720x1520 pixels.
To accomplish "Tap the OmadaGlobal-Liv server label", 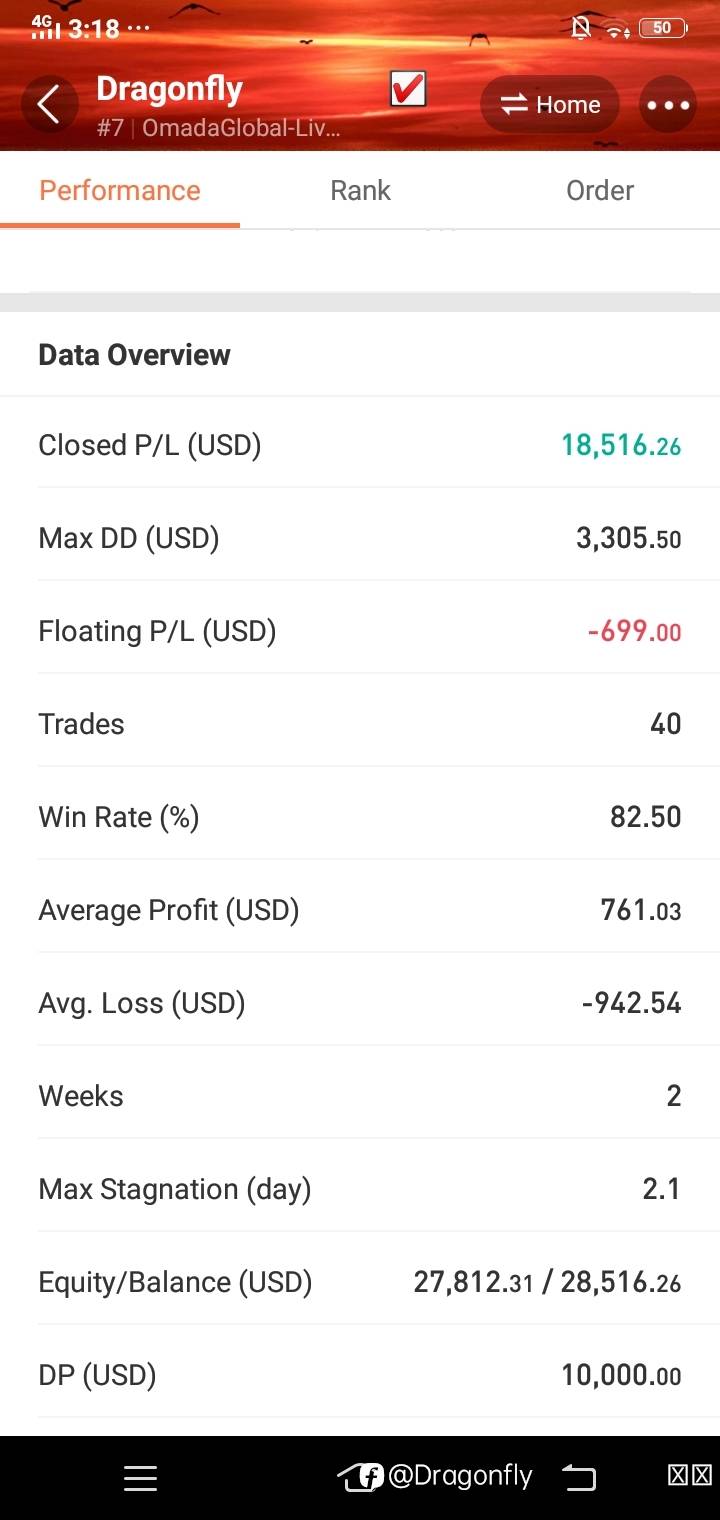I will pyautogui.click(x=241, y=128).
